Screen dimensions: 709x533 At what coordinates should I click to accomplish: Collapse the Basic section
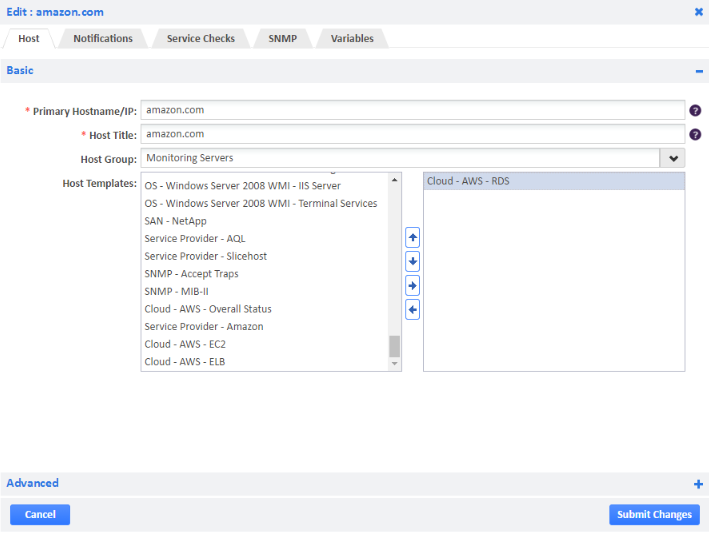coord(699,71)
